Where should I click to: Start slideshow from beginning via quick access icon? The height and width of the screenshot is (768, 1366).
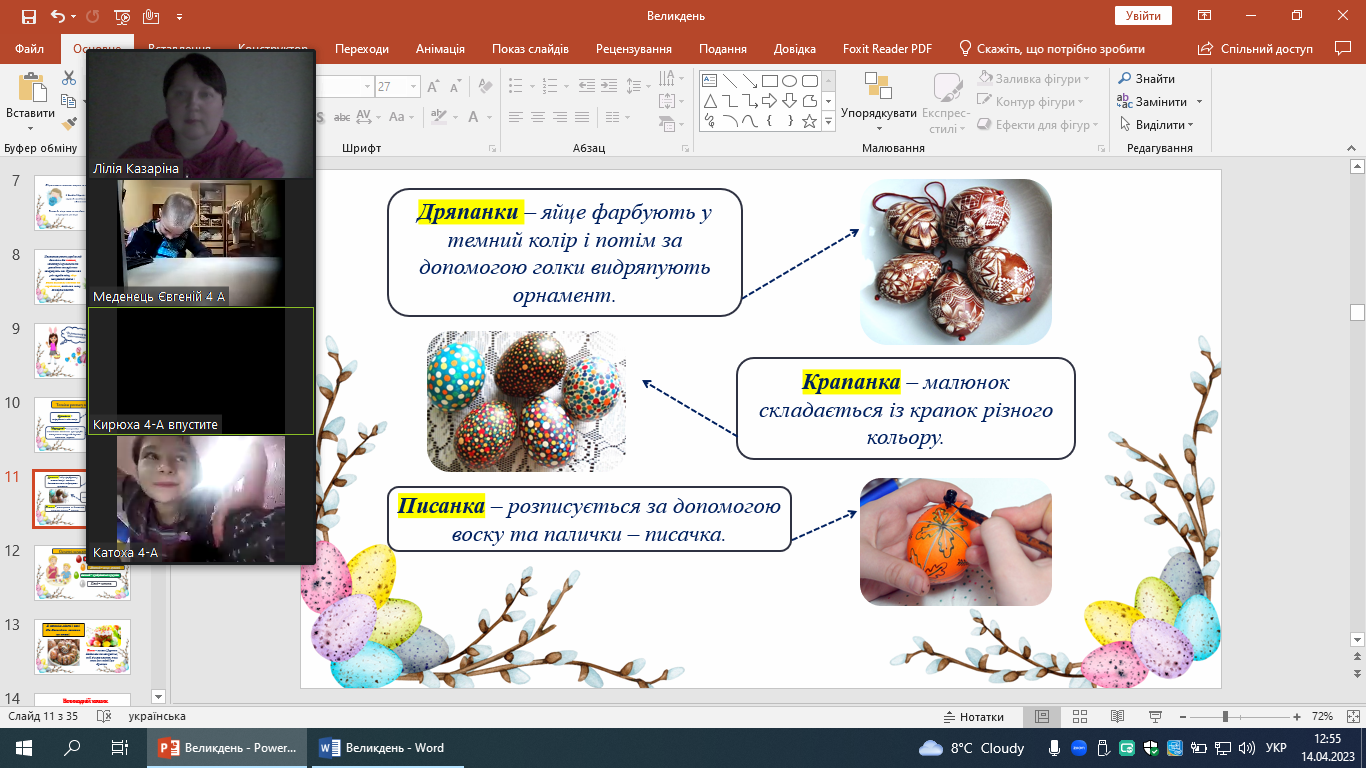tap(122, 16)
